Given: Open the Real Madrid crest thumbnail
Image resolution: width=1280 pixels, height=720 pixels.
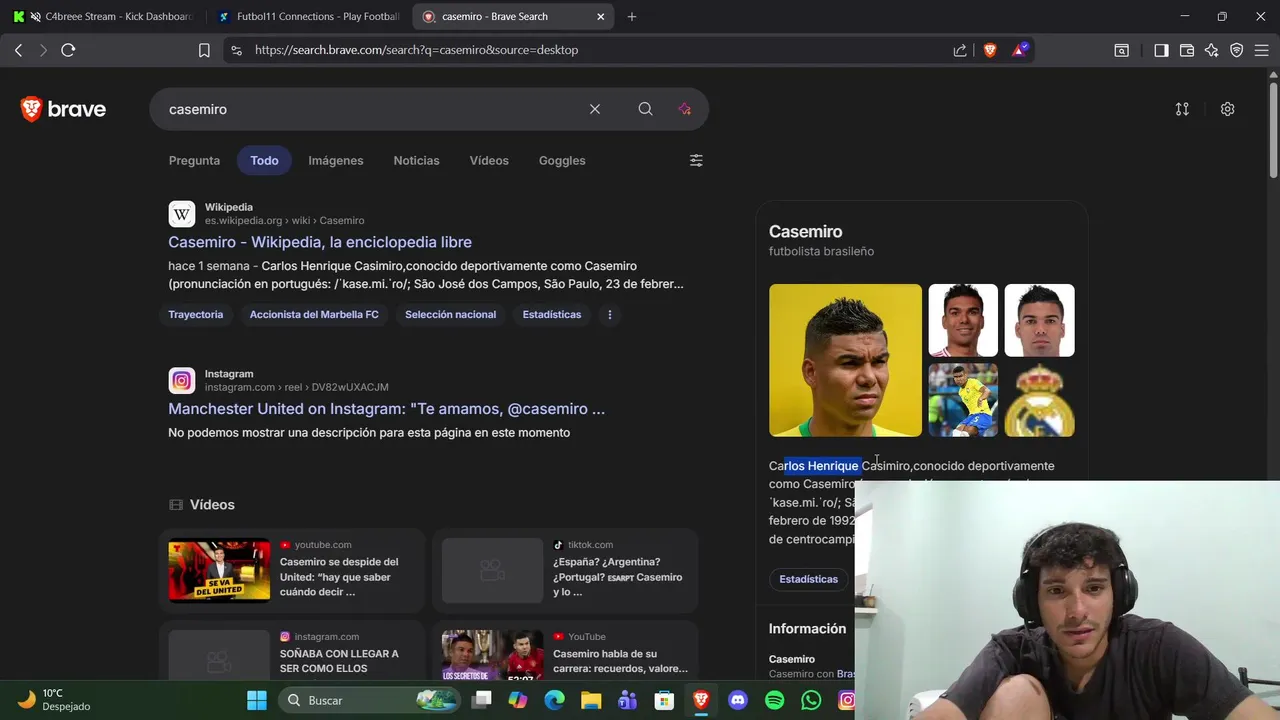Looking at the screenshot, I should click(x=1039, y=400).
